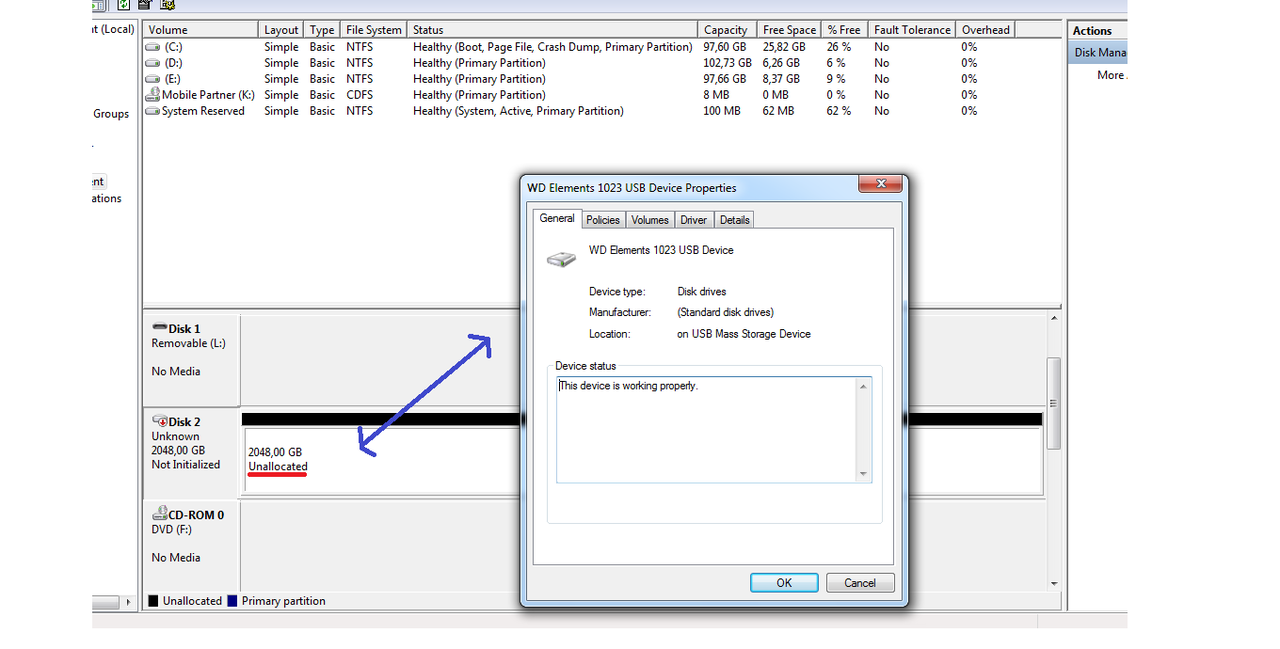Open the Details tab
Screen dimensions: 1280x649
(734, 220)
